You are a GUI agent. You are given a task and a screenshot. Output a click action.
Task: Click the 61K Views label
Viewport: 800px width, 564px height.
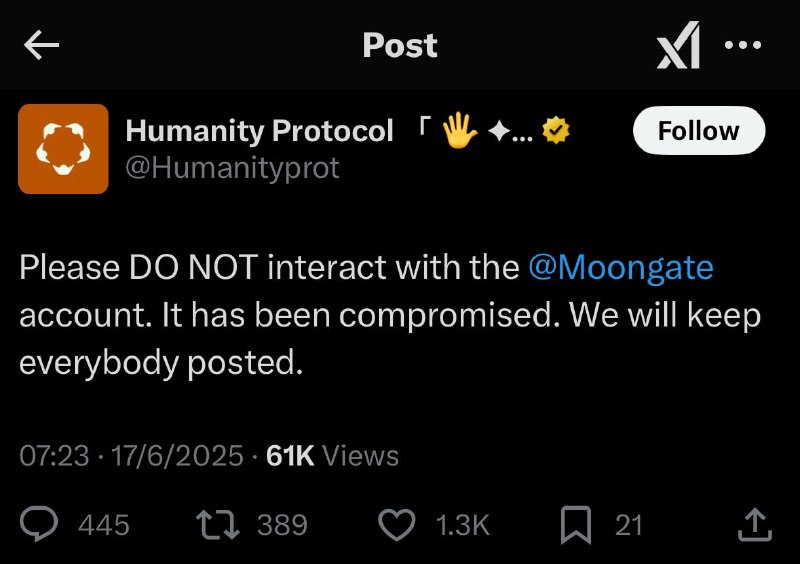coord(332,455)
